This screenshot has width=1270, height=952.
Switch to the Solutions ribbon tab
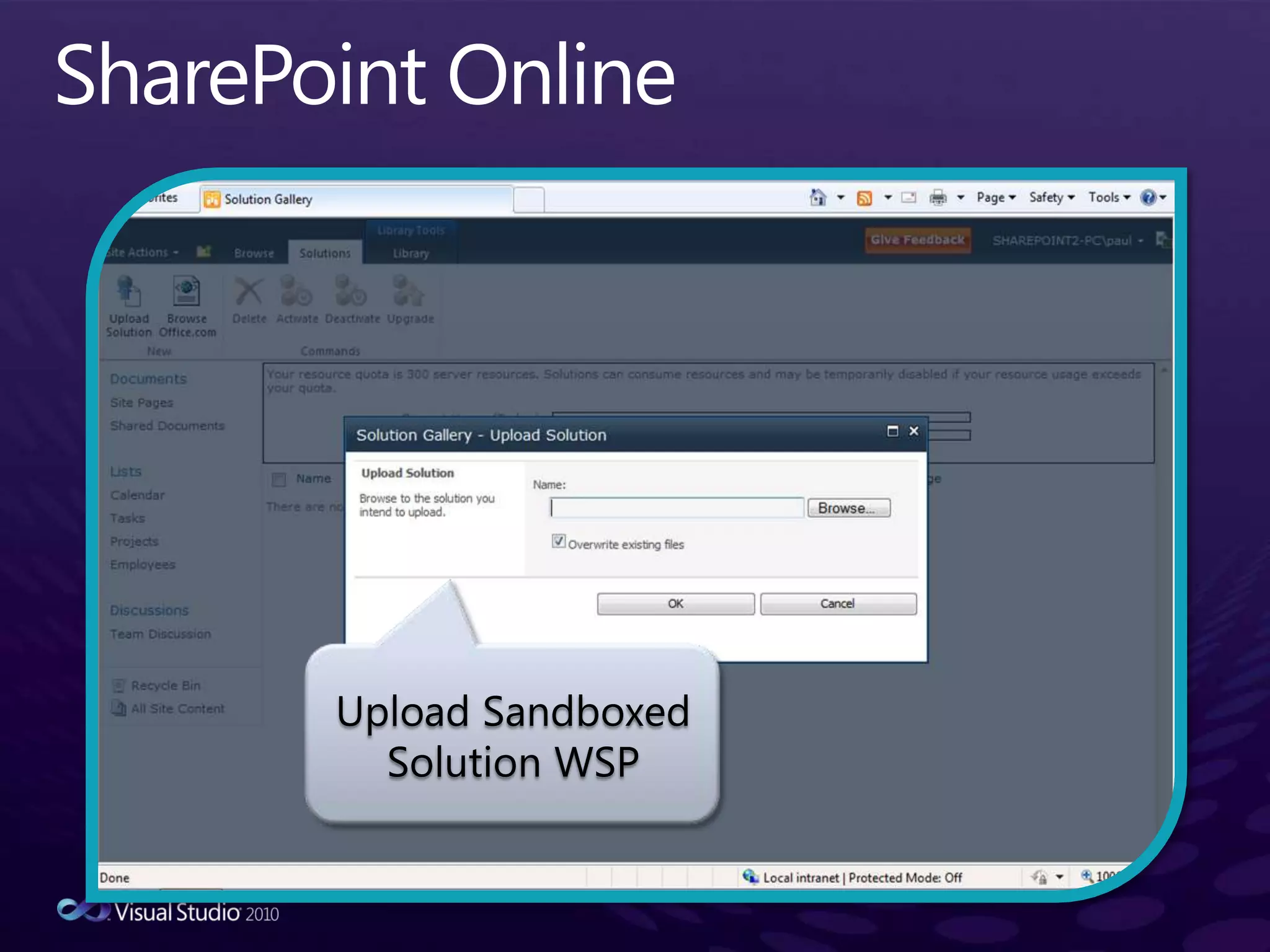click(325, 253)
